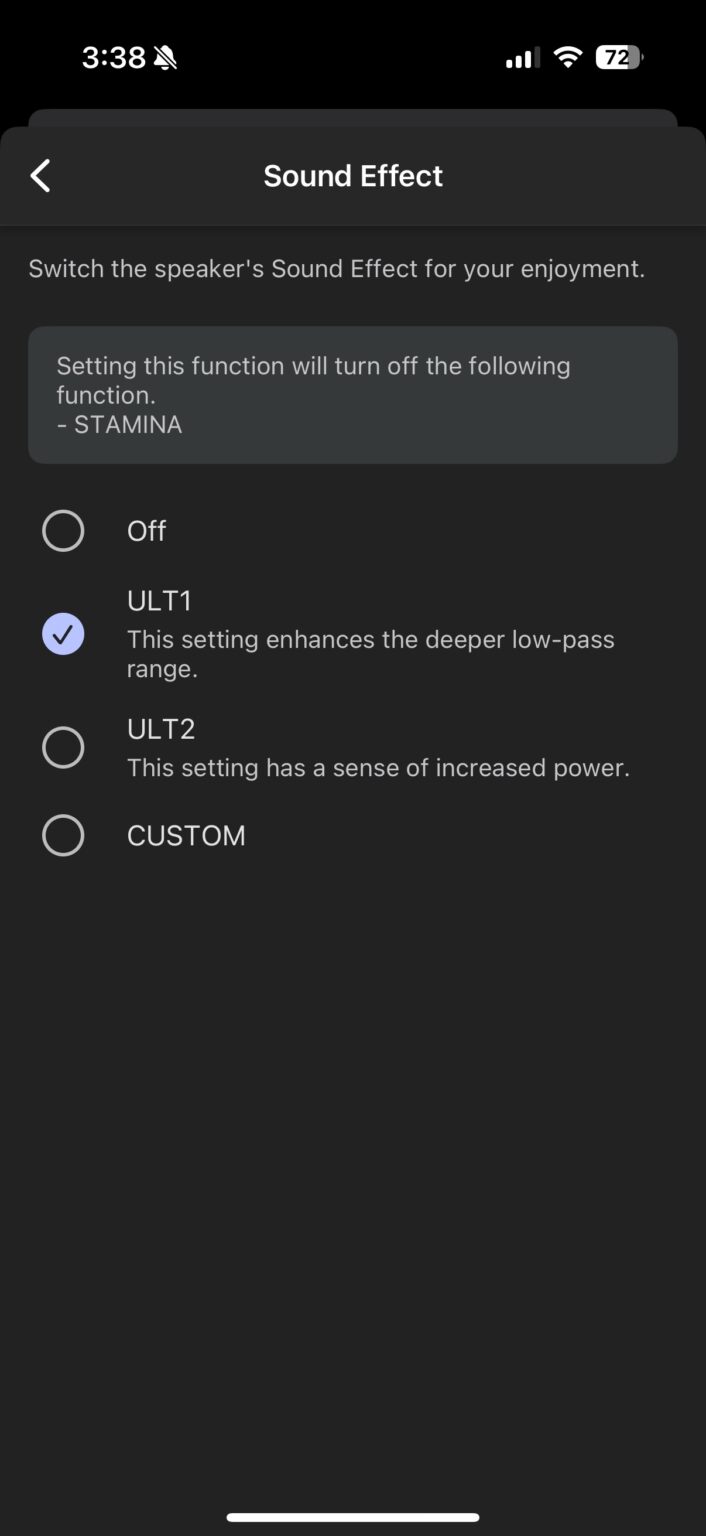Tap the instruction text about switching Sound Effect
706x1536 pixels.
[336, 268]
